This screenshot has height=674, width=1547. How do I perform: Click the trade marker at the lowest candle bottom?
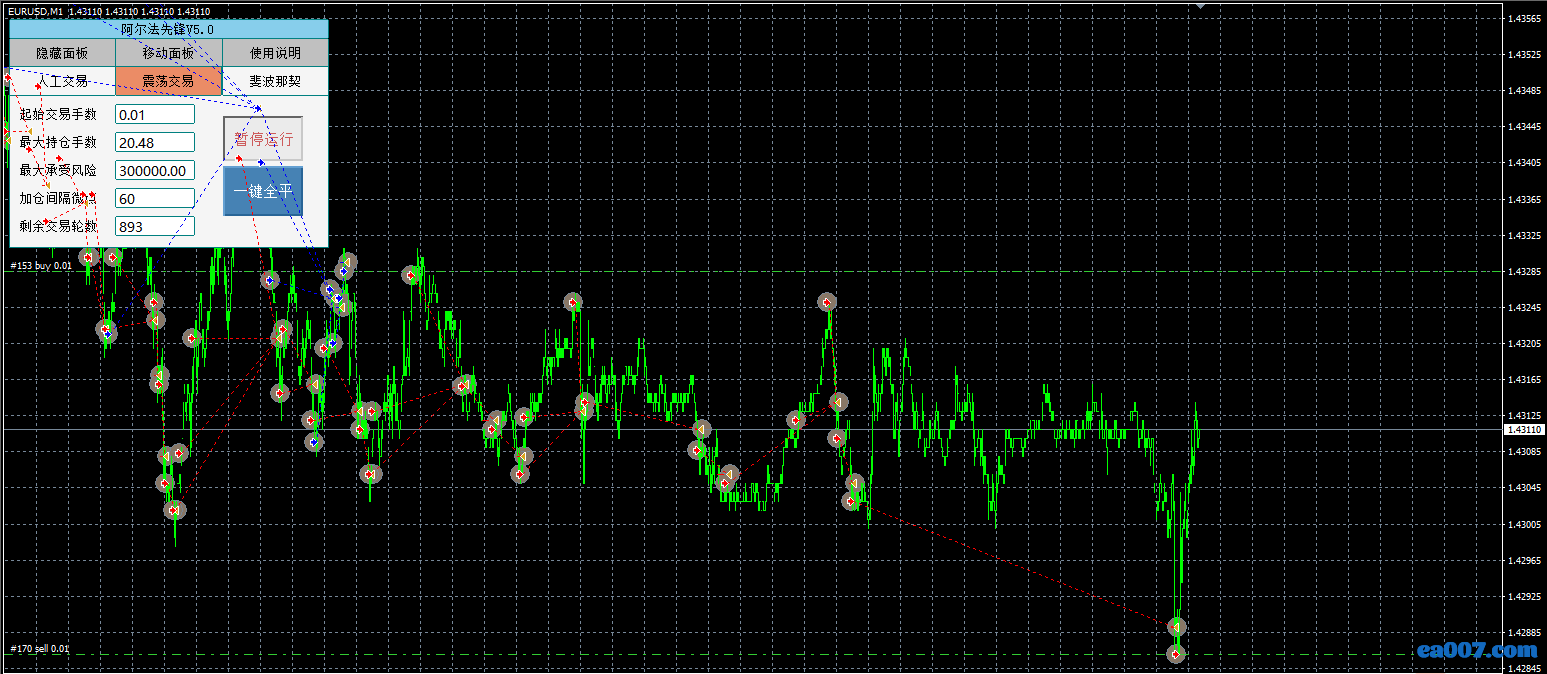(1176, 654)
